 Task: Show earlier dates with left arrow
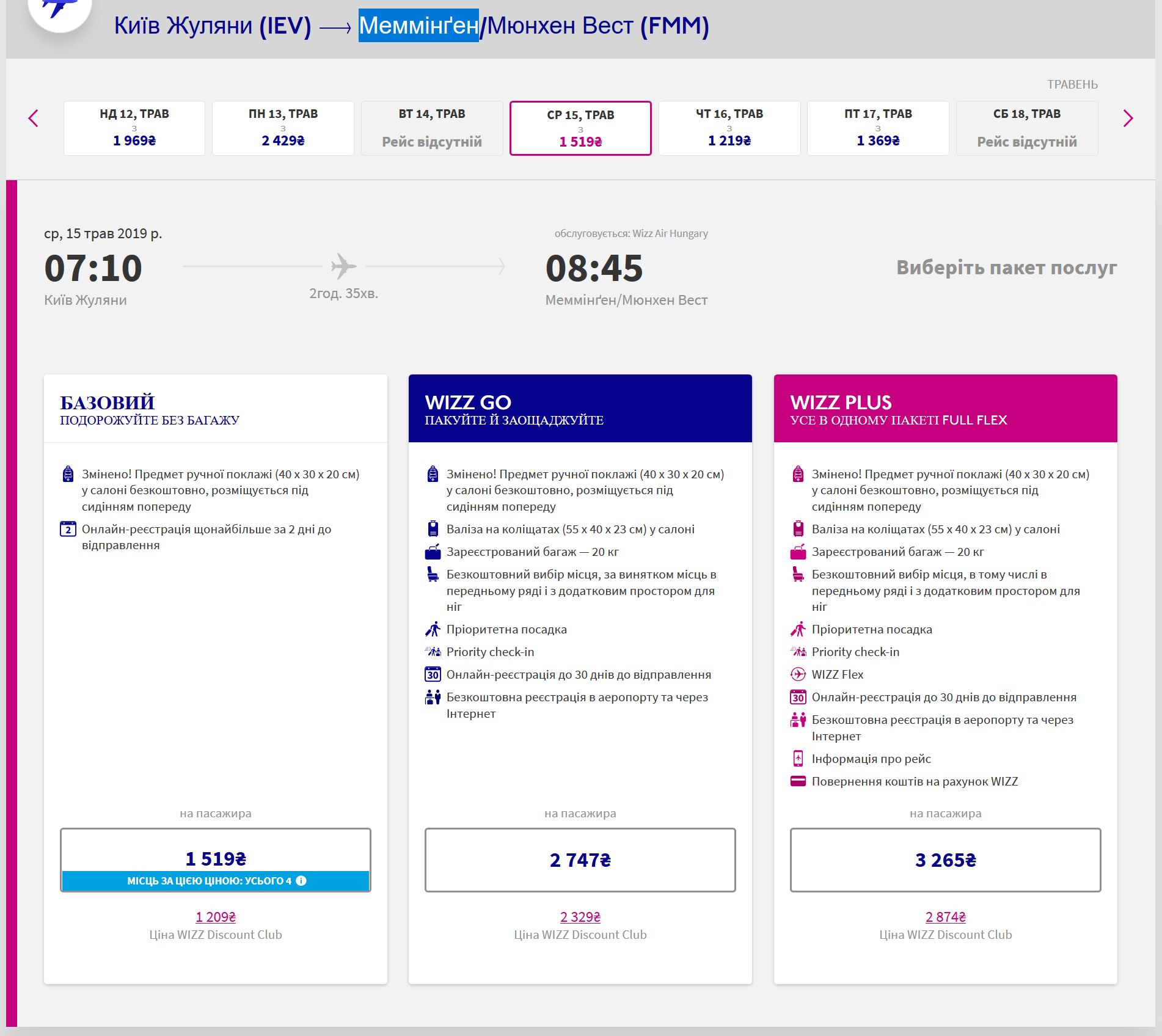pos(34,119)
